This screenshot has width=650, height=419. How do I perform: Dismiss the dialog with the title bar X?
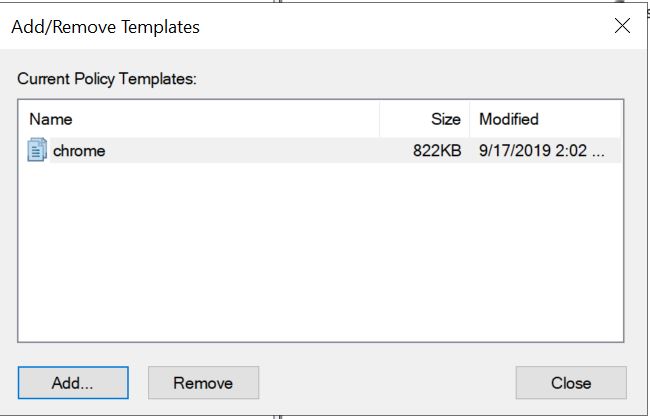[x=621, y=27]
